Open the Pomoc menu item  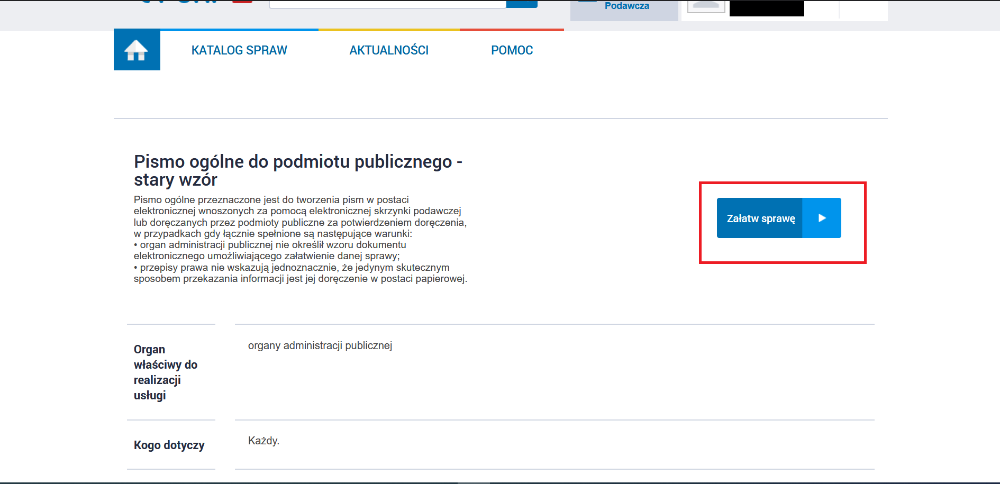pyautogui.click(x=511, y=51)
